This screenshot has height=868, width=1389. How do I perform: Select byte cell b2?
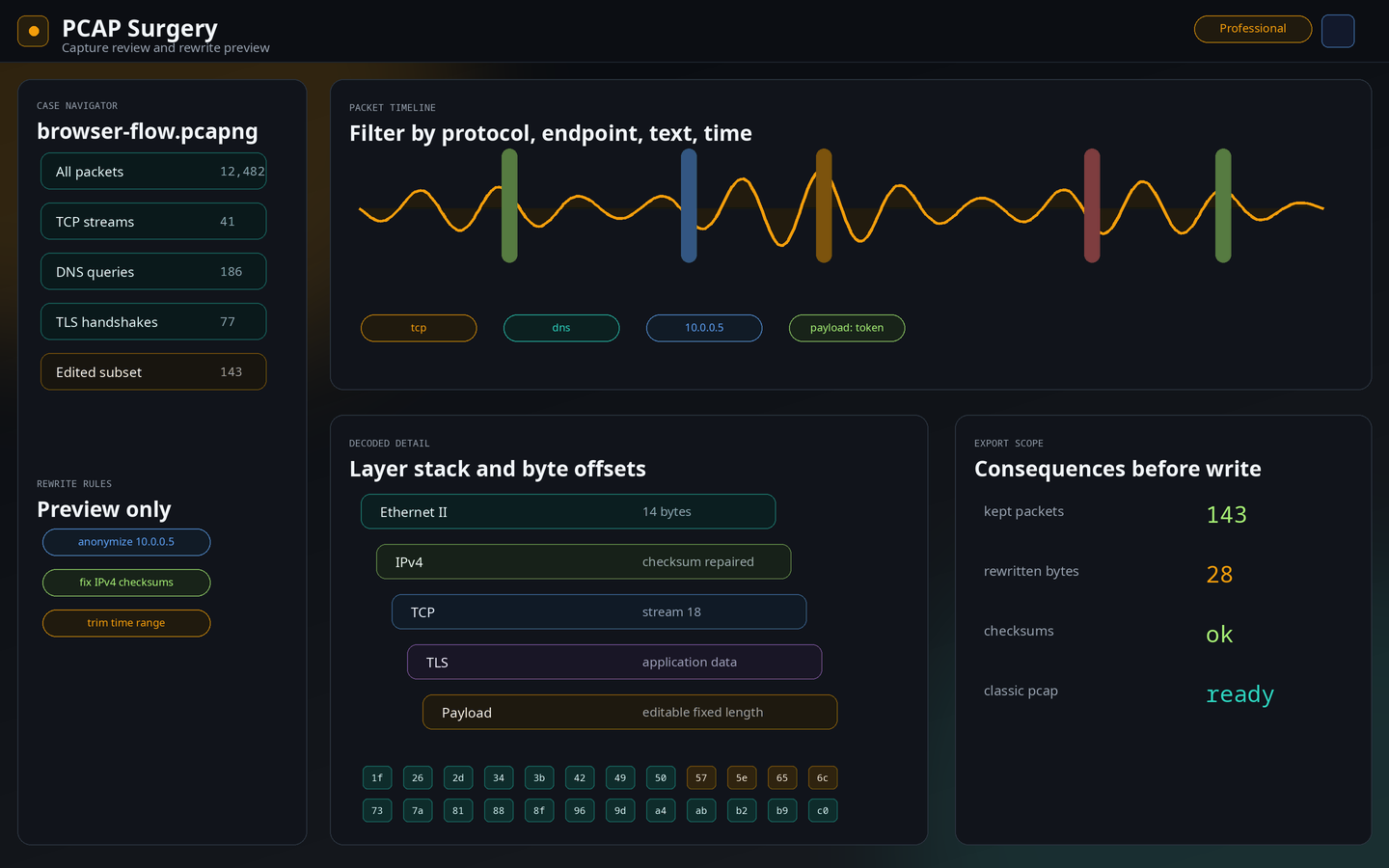click(742, 811)
